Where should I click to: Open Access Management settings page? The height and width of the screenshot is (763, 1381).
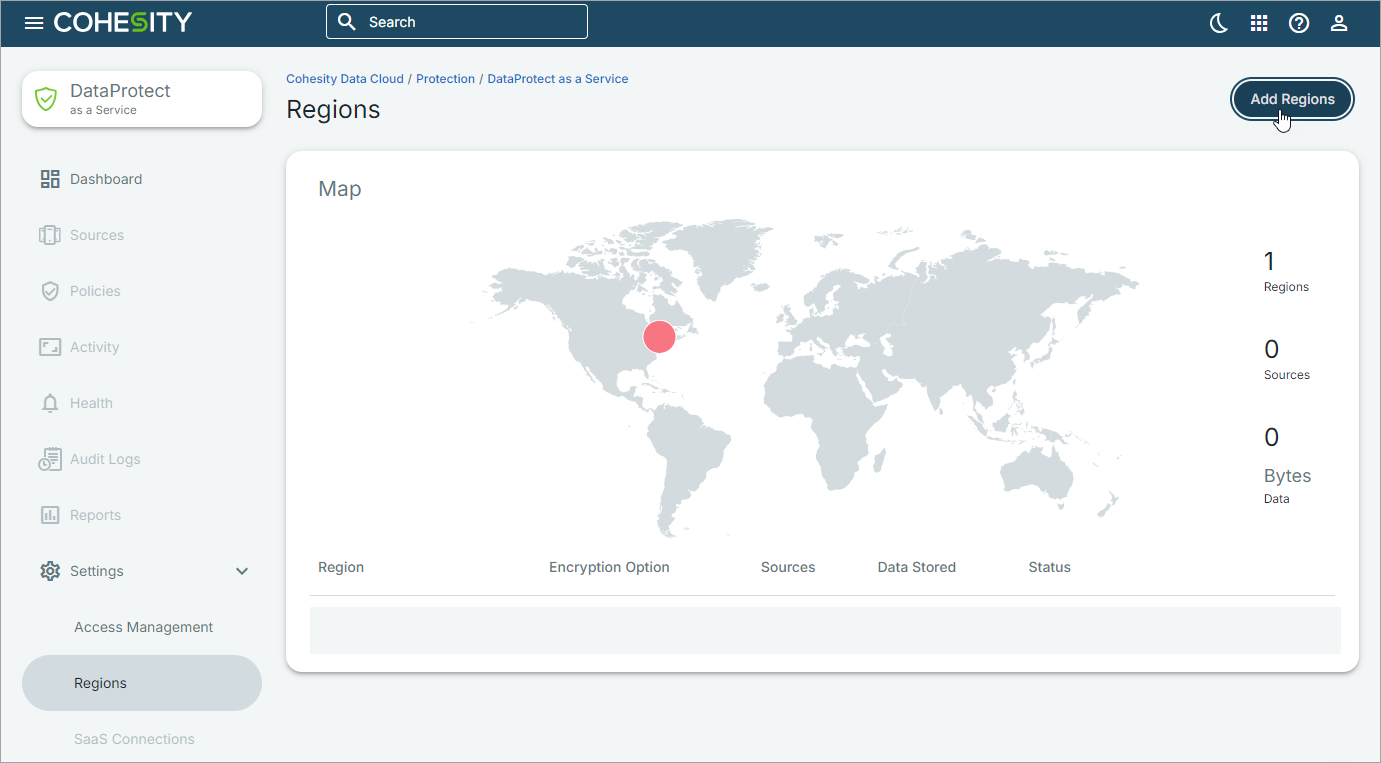[x=143, y=627]
